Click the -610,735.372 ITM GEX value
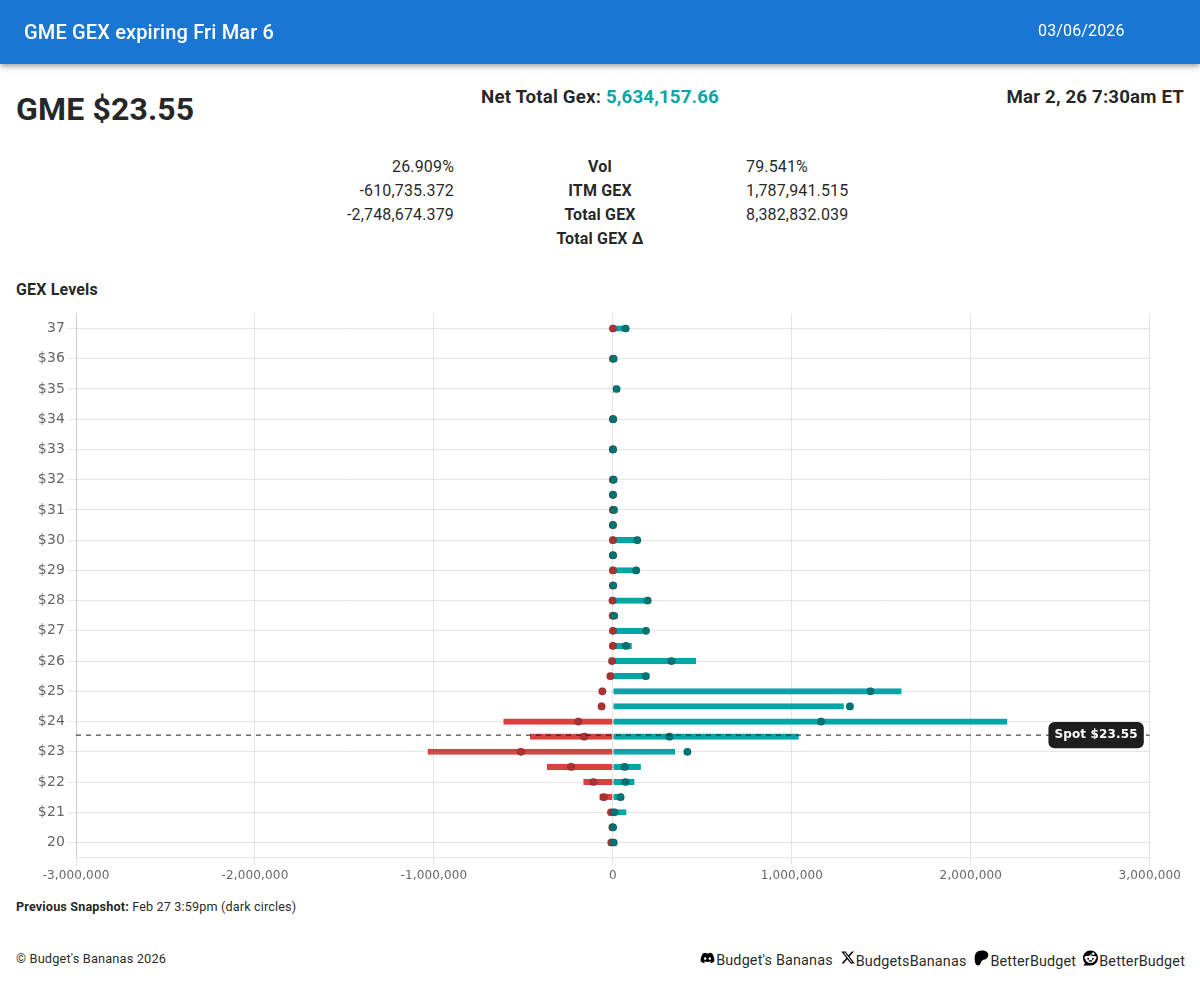This screenshot has width=1200, height=986. point(406,190)
